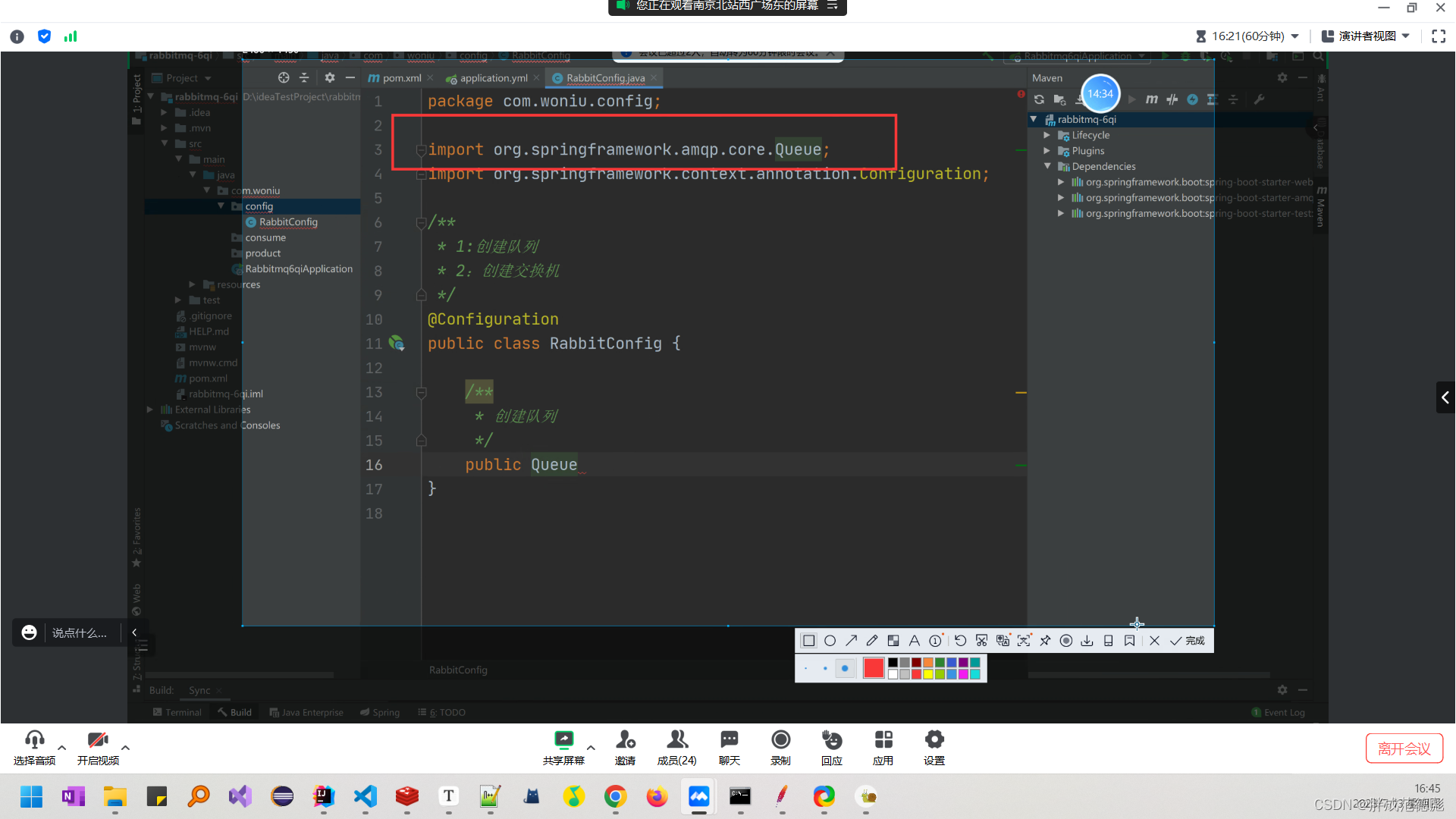Select the text annotation tool

915,641
